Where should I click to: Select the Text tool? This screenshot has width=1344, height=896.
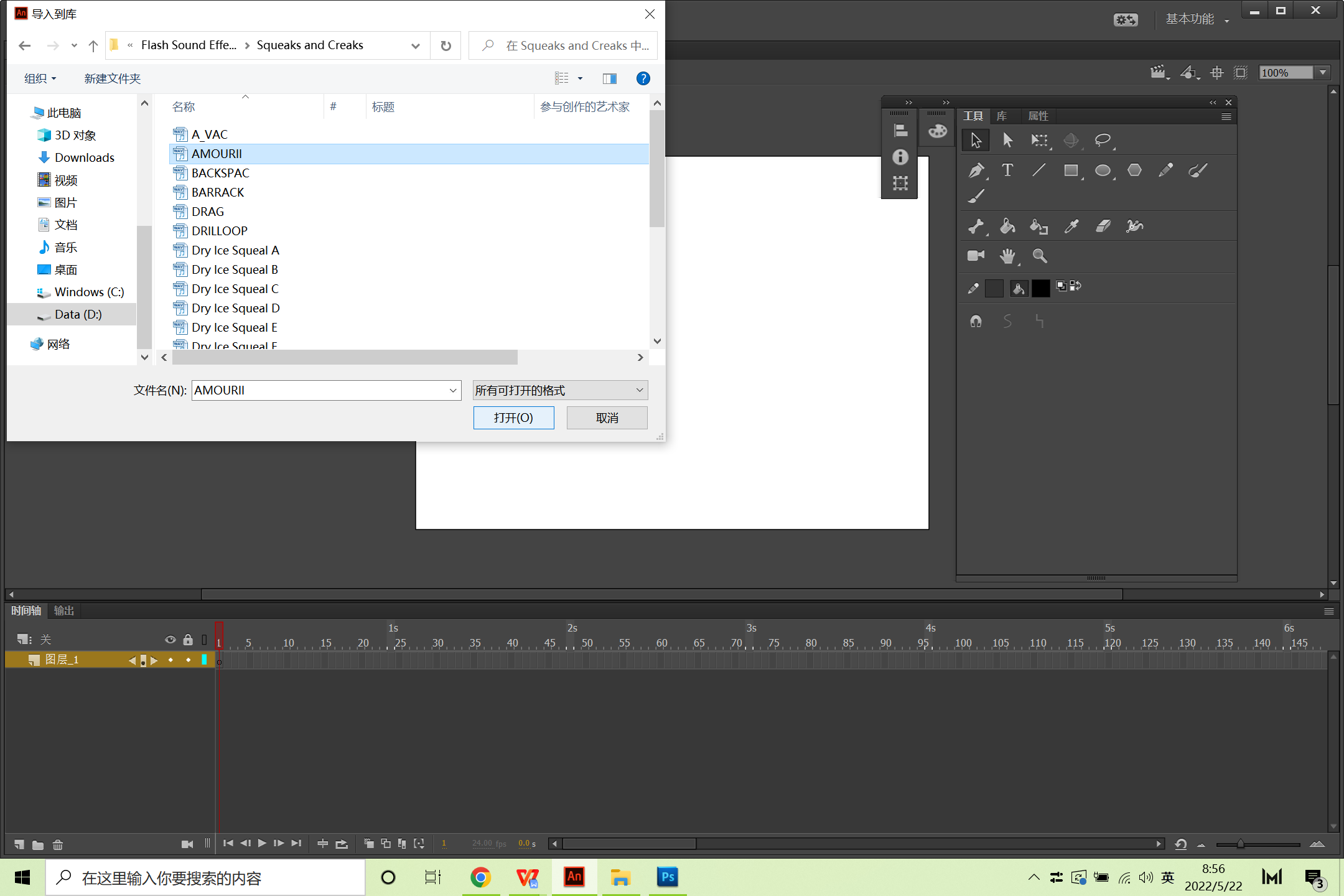[x=1007, y=170]
